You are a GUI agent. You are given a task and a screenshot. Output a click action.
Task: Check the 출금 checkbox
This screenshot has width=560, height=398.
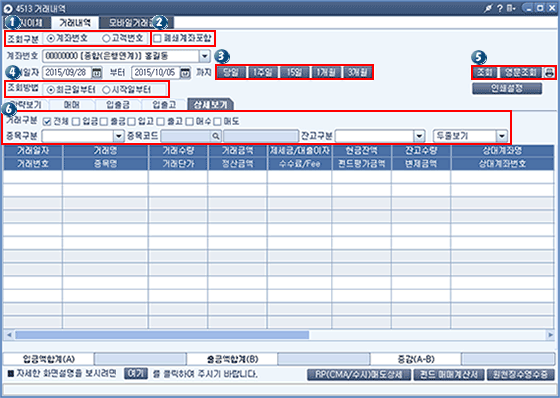[x=104, y=122]
